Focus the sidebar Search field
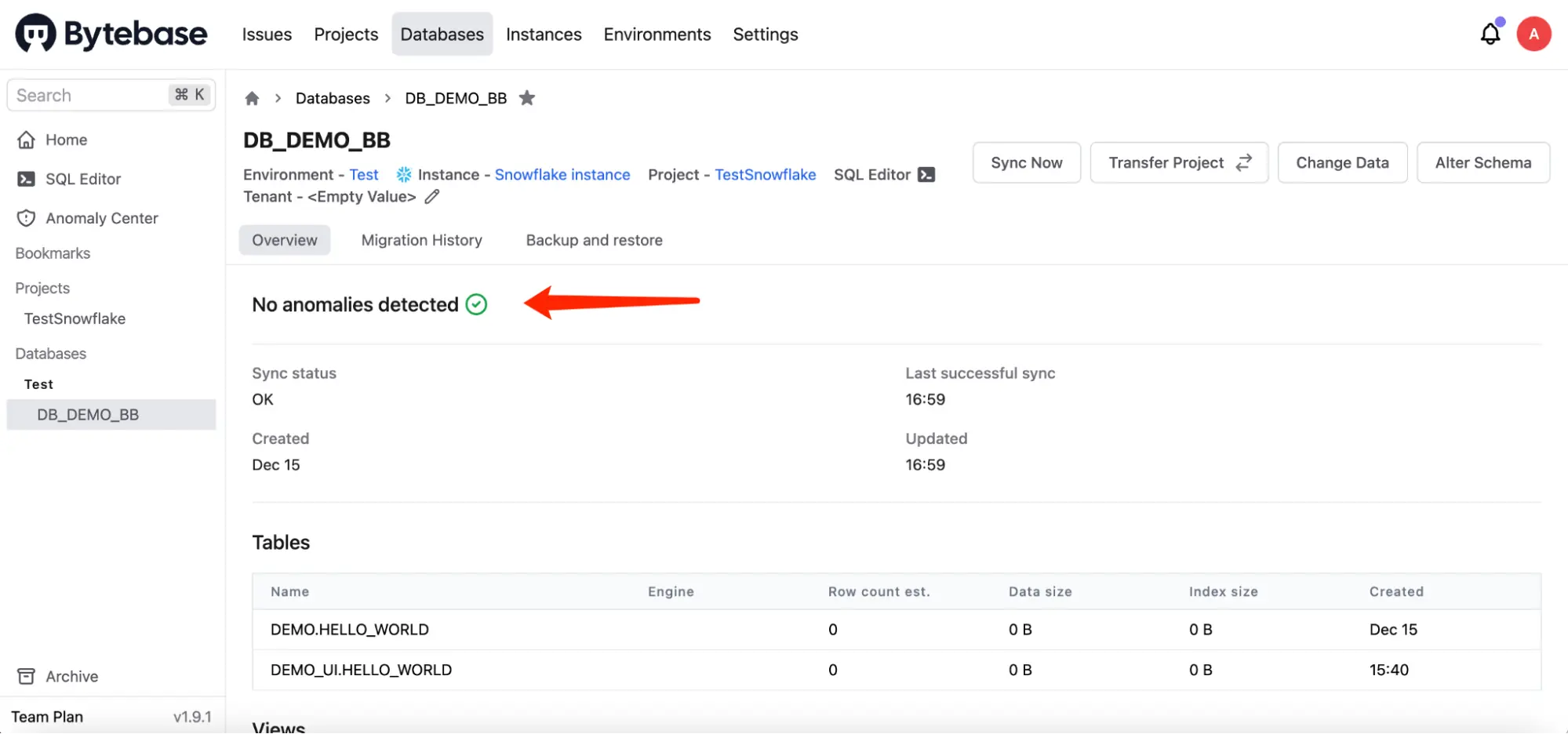Screen dimensions: 1568x734 click(x=111, y=95)
